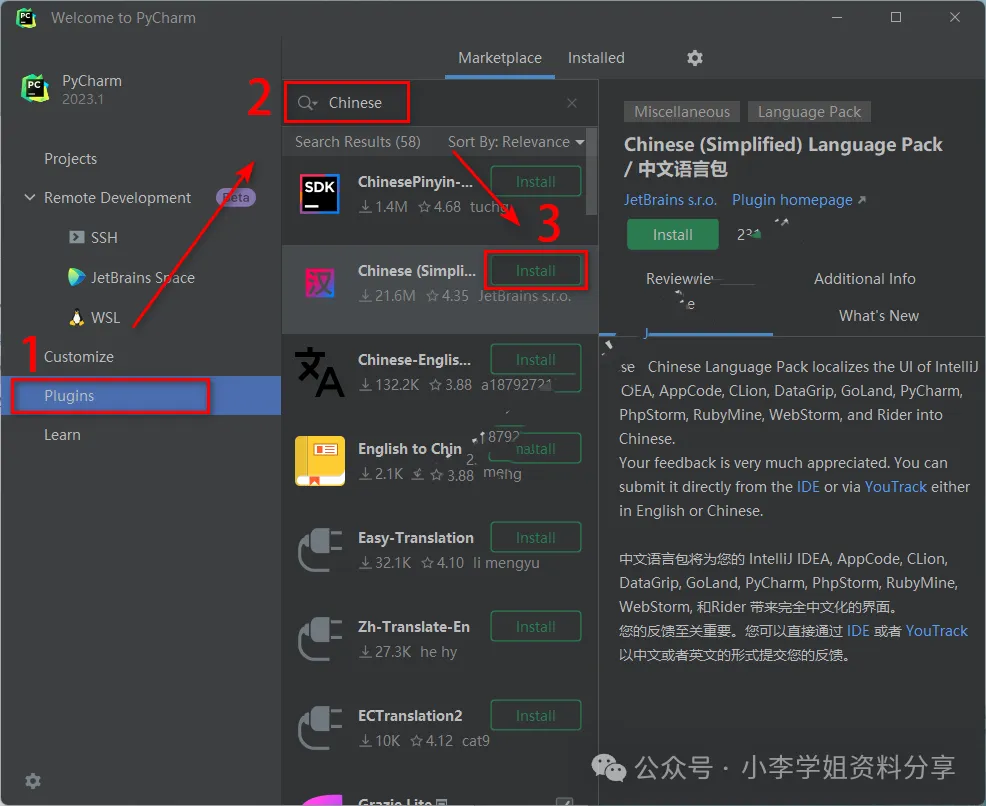986x806 pixels.
Task: Open JetBrains Space icon
Action: (x=76, y=277)
